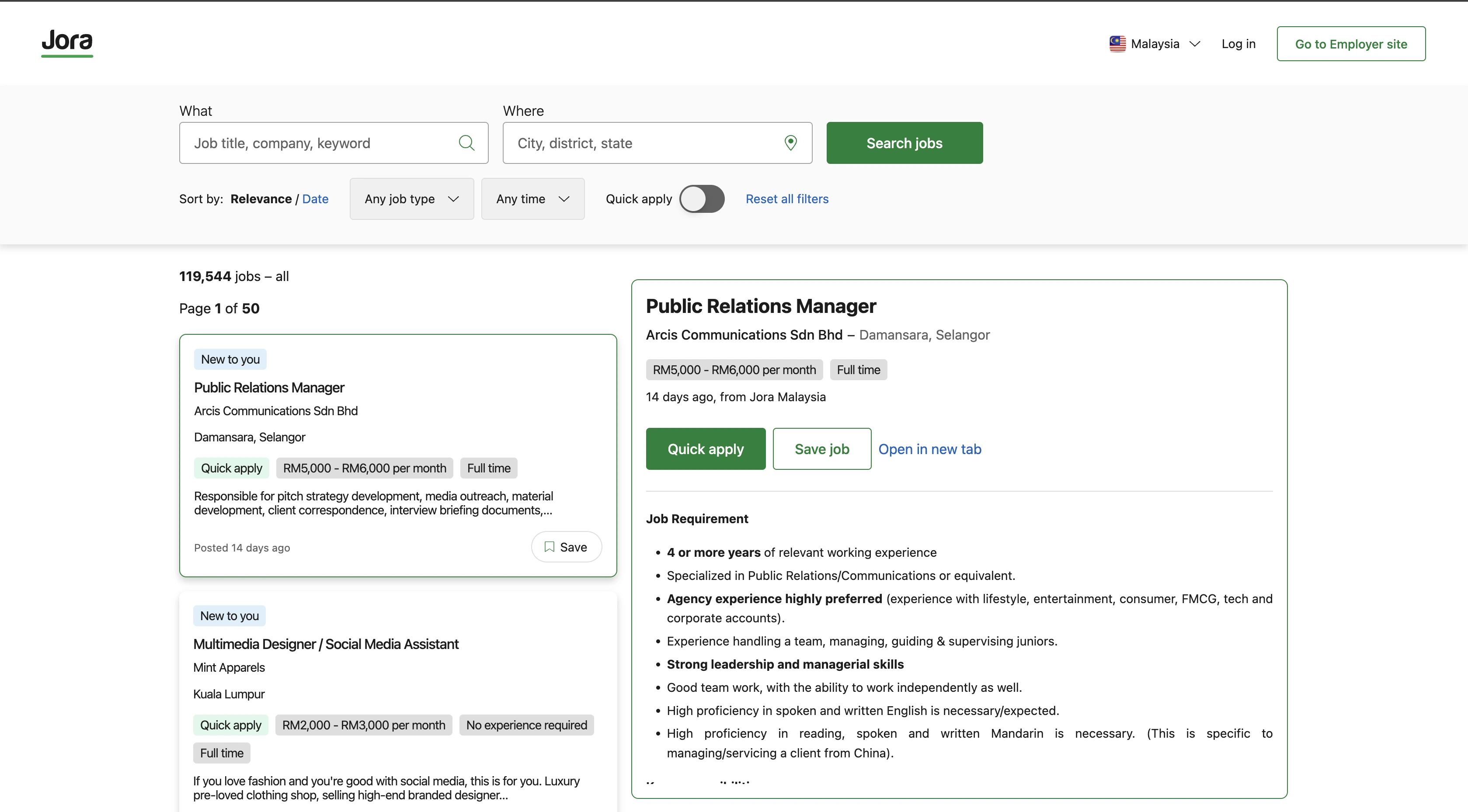Open Multimedia Designer / Social Media Assistant listing
This screenshot has height=812, width=1468.
click(x=325, y=644)
